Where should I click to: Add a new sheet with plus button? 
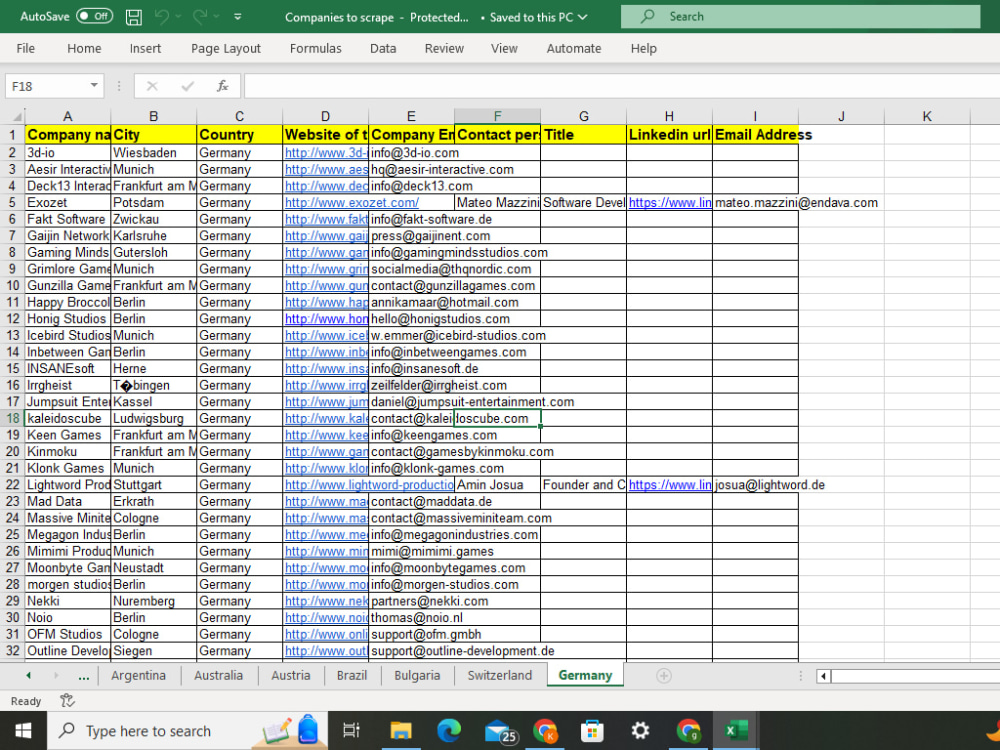(x=664, y=675)
